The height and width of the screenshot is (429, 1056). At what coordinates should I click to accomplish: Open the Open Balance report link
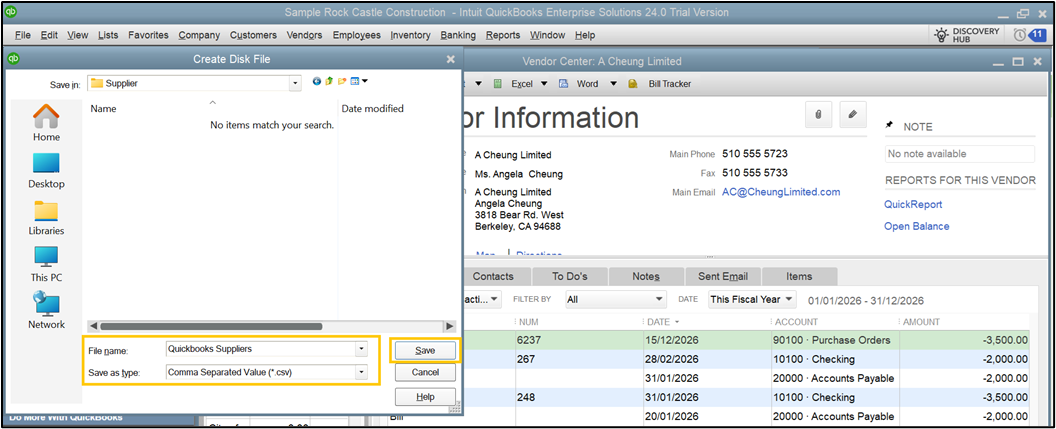[917, 226]
